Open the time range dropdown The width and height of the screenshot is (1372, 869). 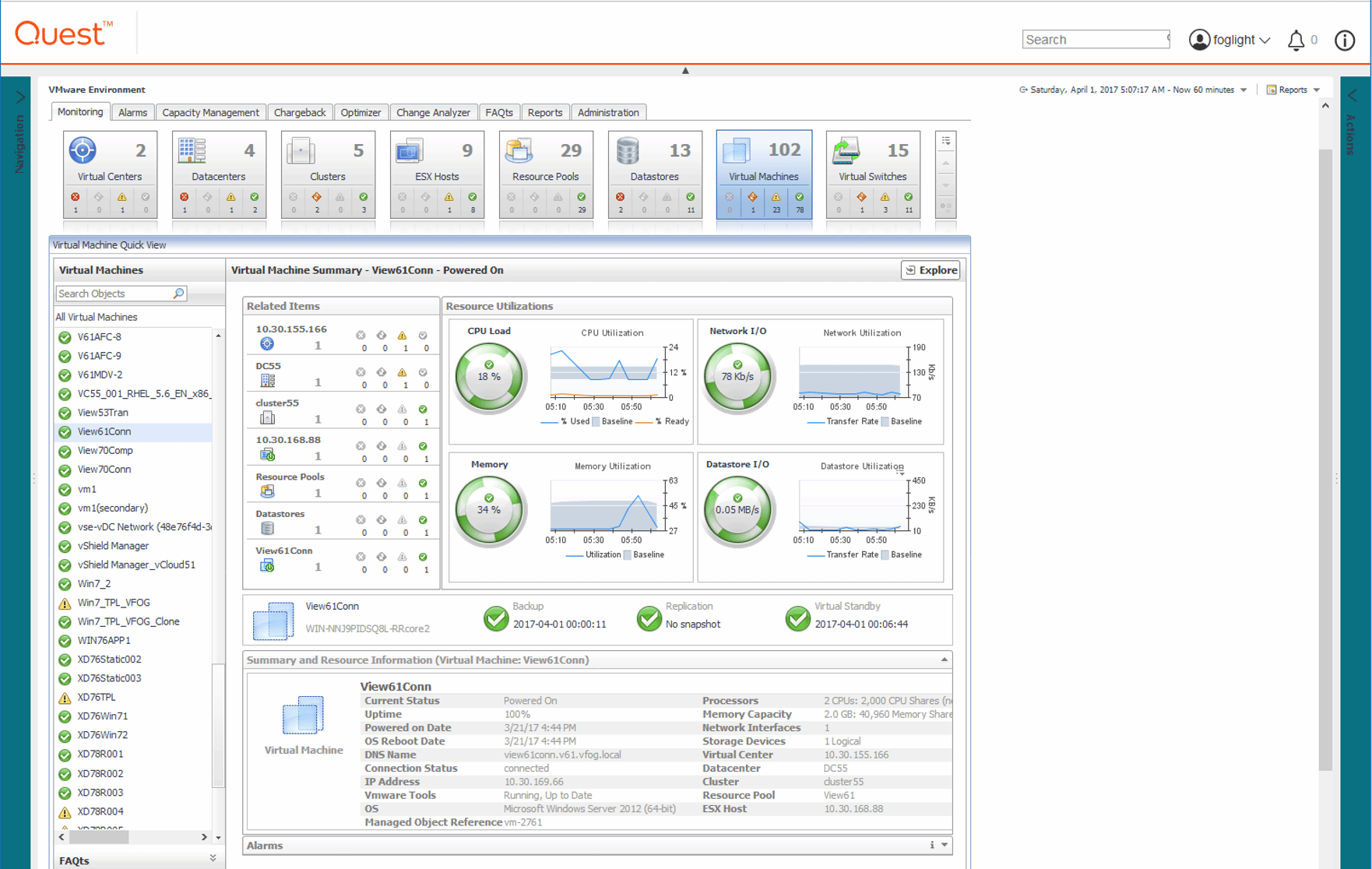point(1244,90)
